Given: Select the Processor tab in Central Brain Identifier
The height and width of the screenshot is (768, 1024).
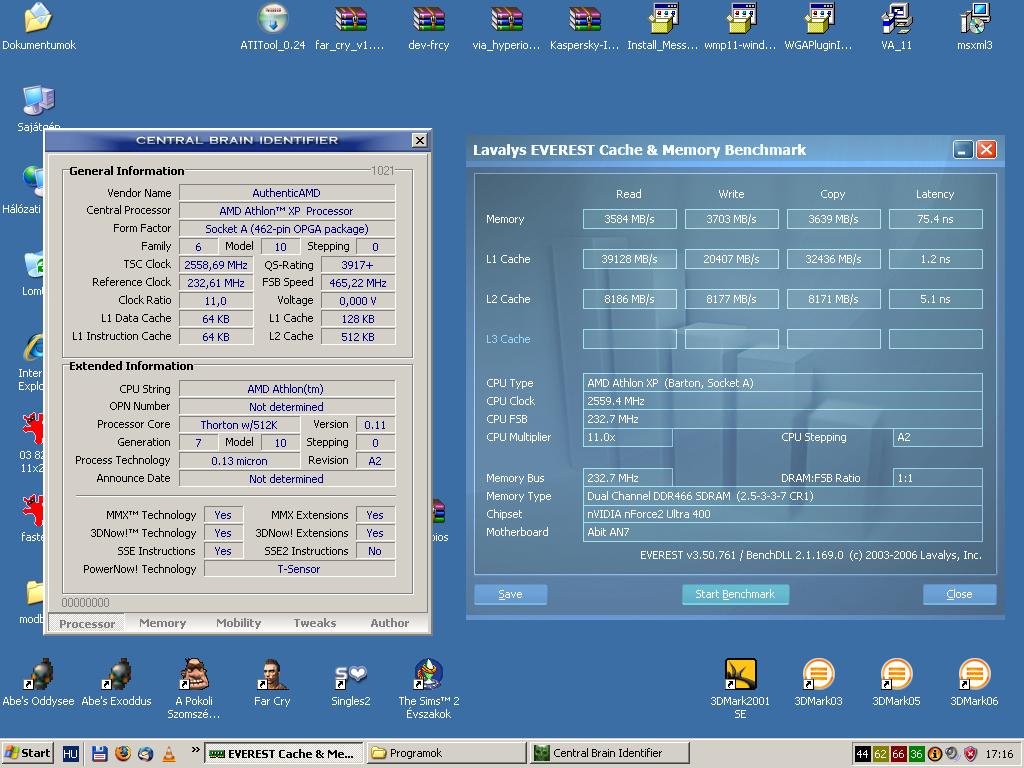Looking at the screenshot, I should [x=87, y=624].
